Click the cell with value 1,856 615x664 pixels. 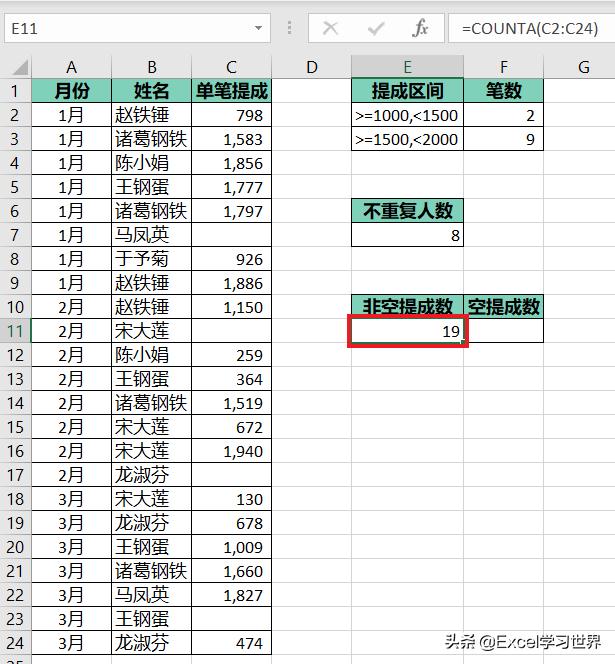[231, 163]
